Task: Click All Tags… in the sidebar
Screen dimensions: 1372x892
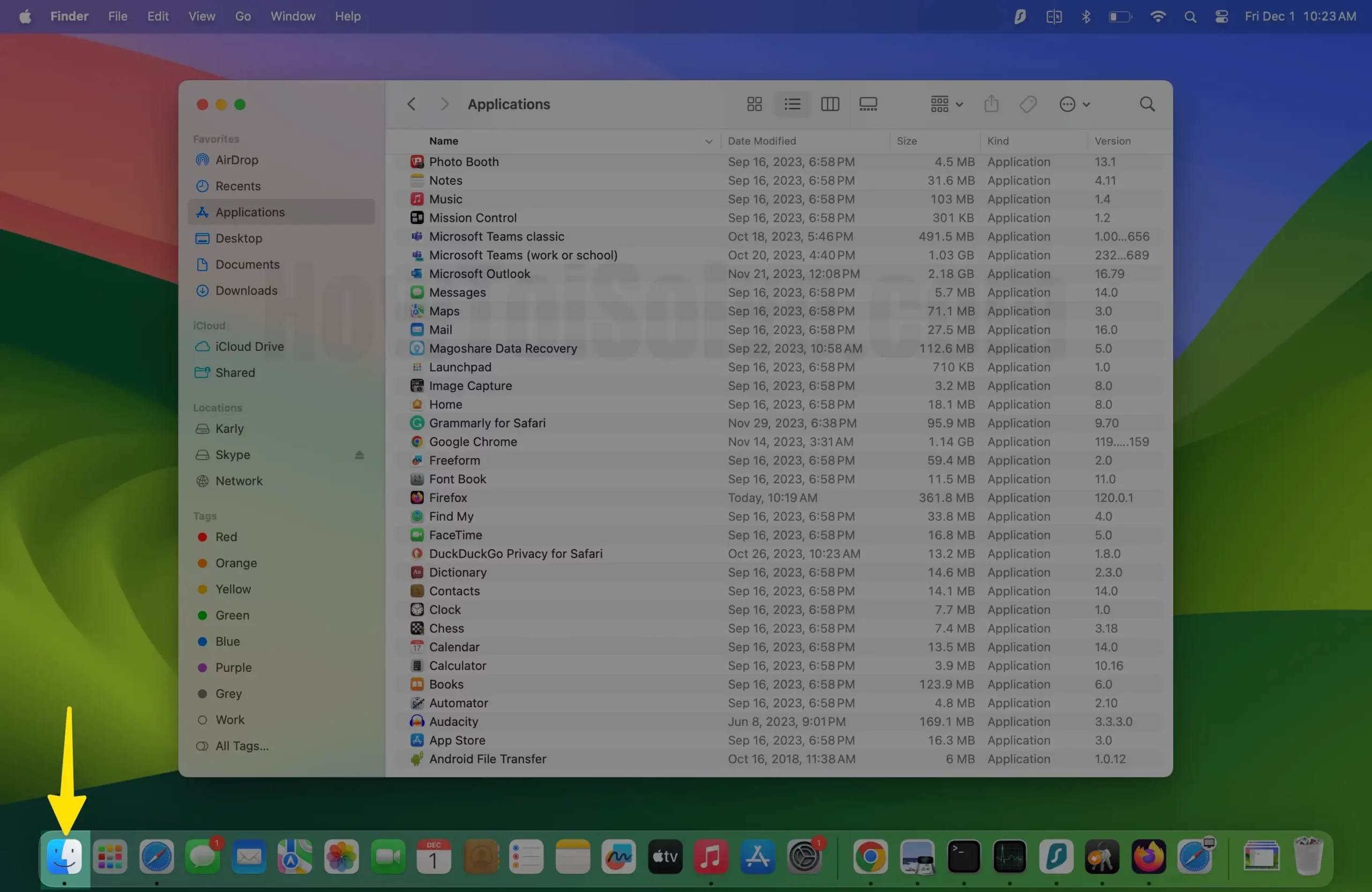Action: [x=281, y=746]
